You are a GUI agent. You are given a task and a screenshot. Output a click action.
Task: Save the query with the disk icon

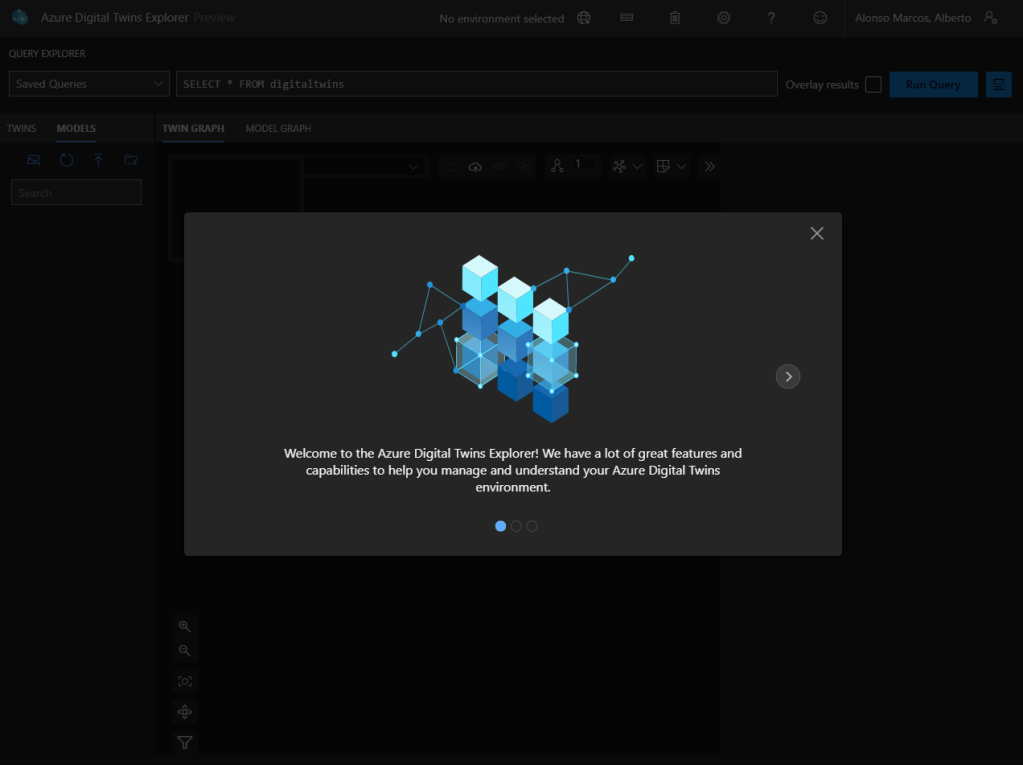point(998,85)
